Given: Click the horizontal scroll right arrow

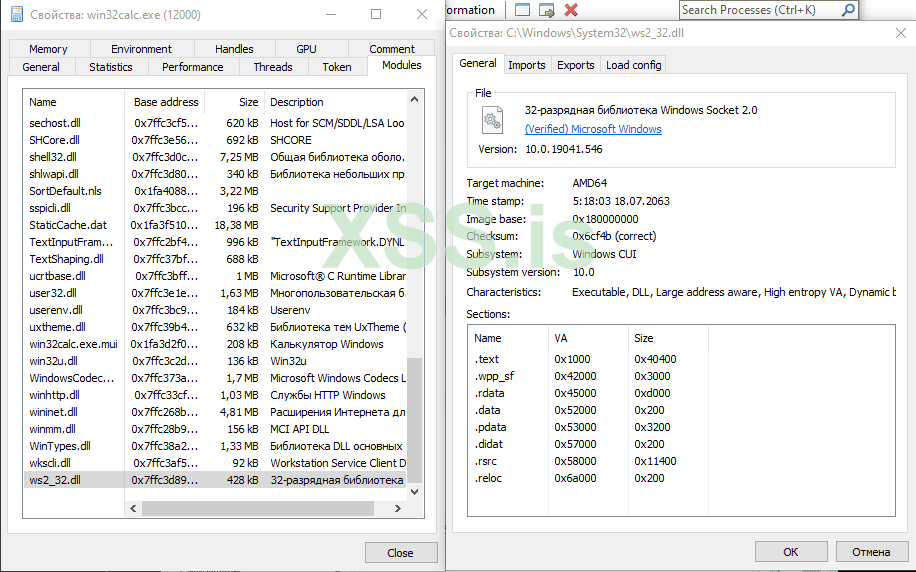Looking at the screenshot, I should (398, 508).
